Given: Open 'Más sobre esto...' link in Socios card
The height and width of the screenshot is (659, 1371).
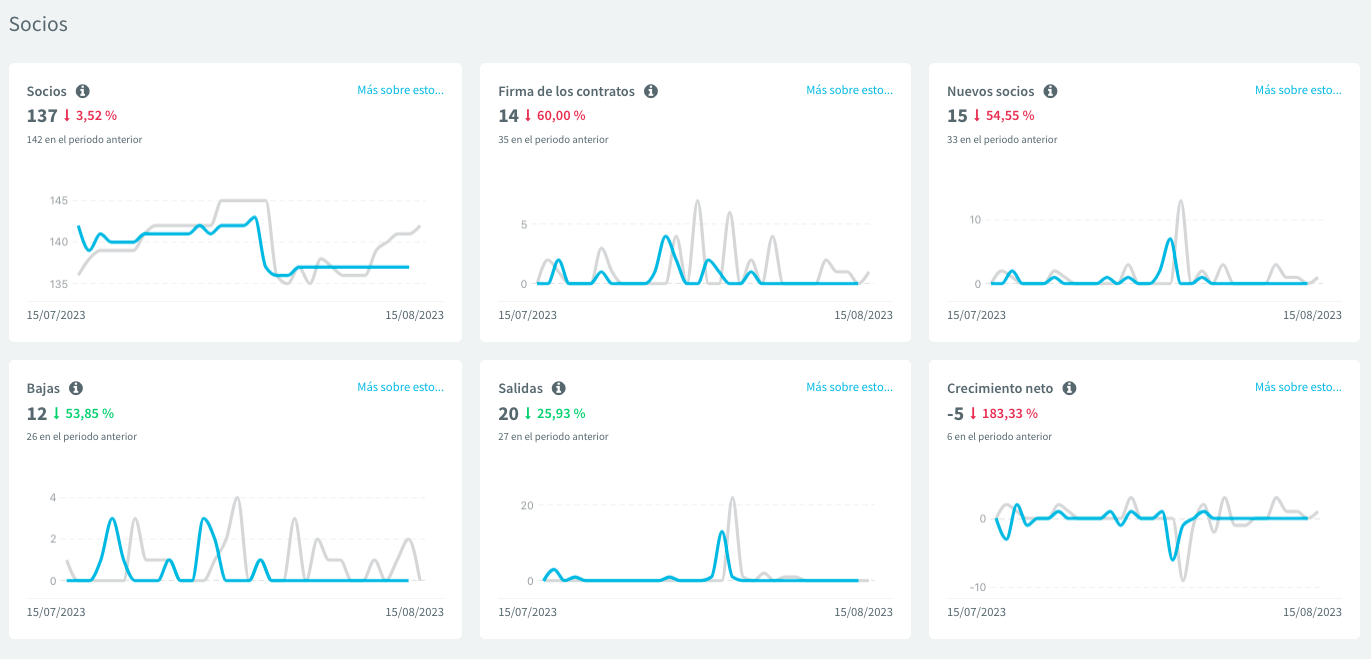Looking at the screenshot, I should point(400,90).
